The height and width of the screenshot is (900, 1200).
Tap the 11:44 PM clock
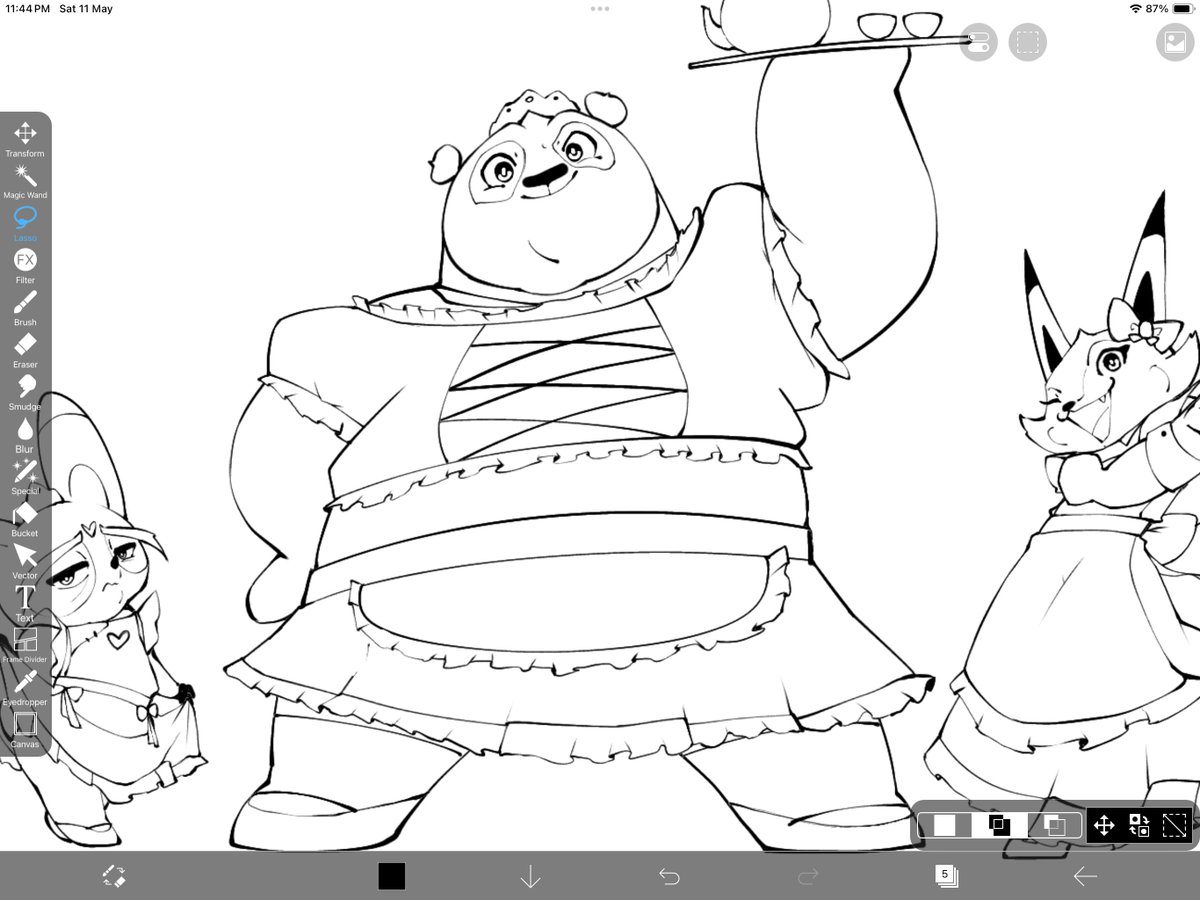(x=29, y=9)
